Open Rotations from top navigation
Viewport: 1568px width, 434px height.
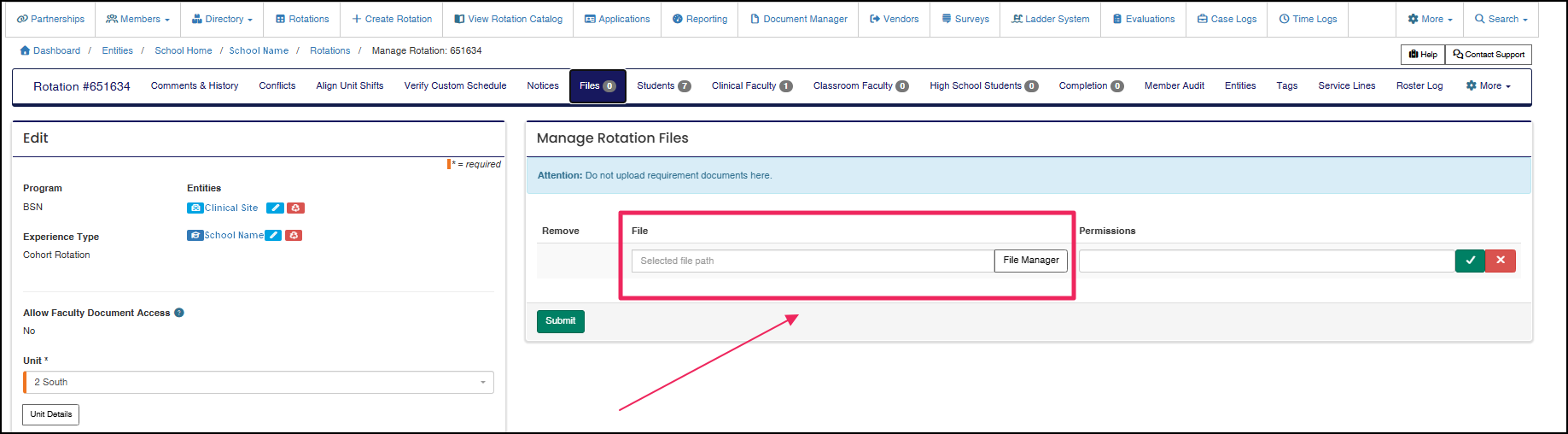tap(302, 19)
